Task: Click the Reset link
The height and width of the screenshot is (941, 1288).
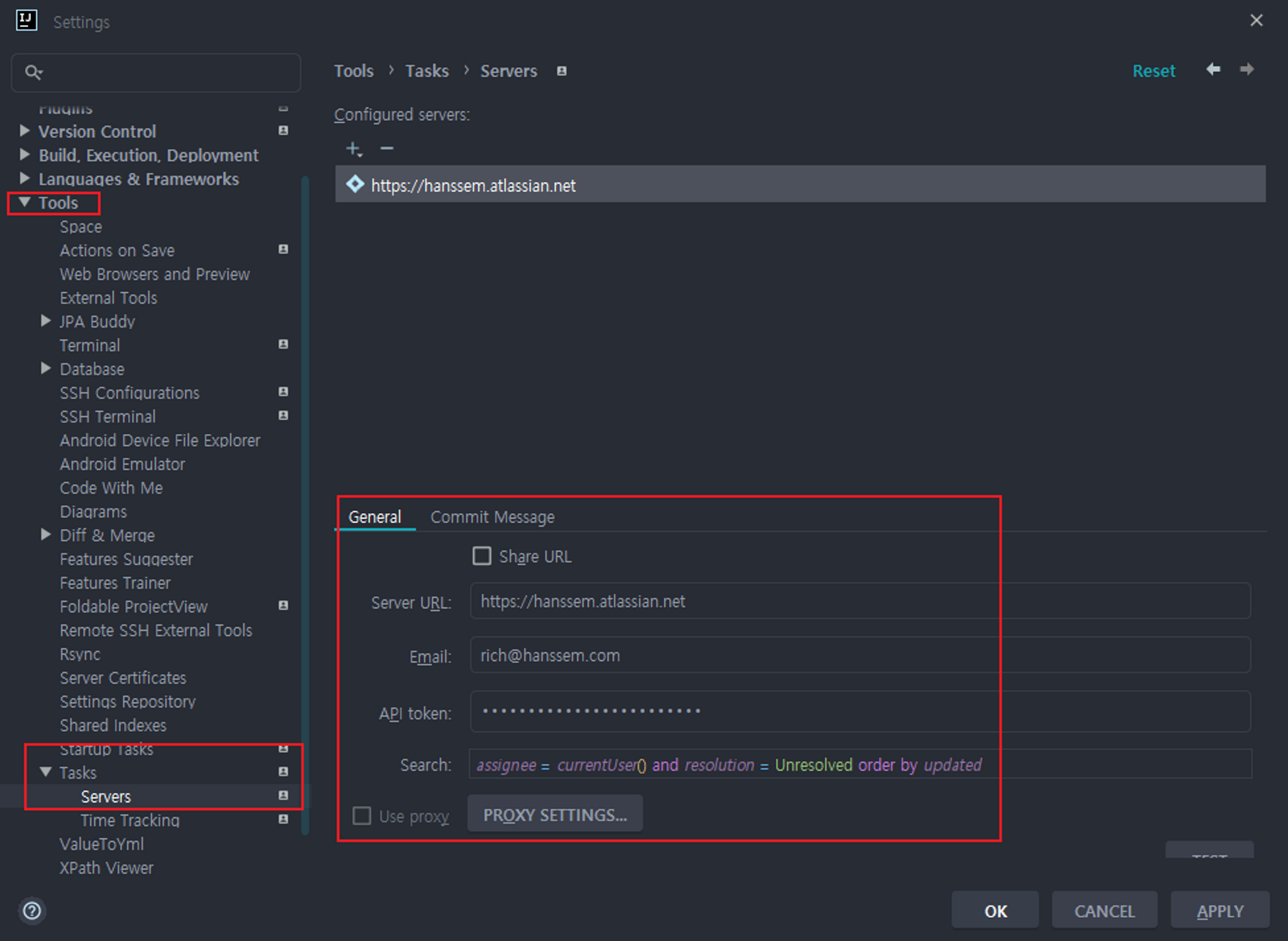Action: pyautogui.click(x=1153, y=71)
